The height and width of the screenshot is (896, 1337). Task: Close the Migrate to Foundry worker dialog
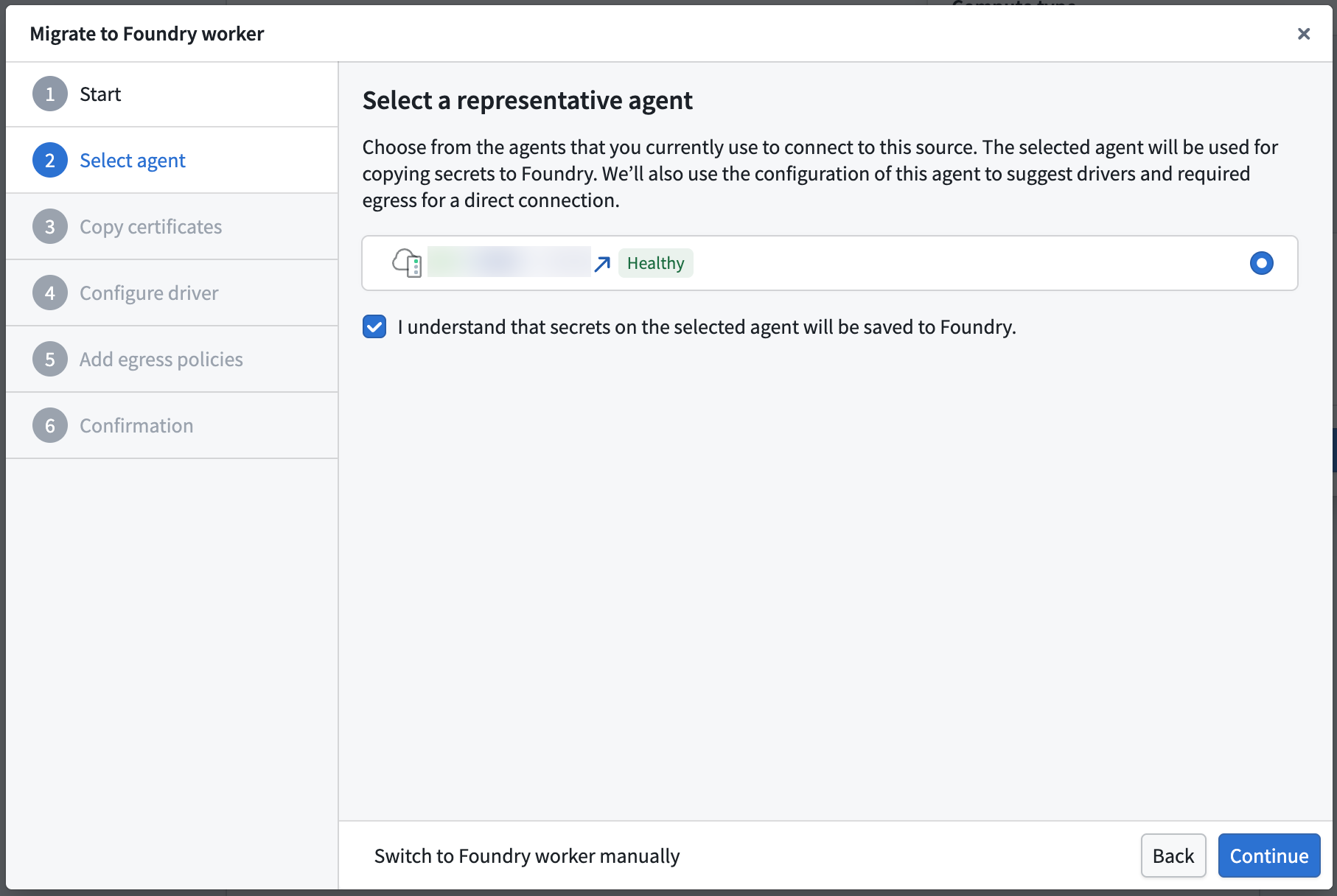click(x=1303, y=34)
